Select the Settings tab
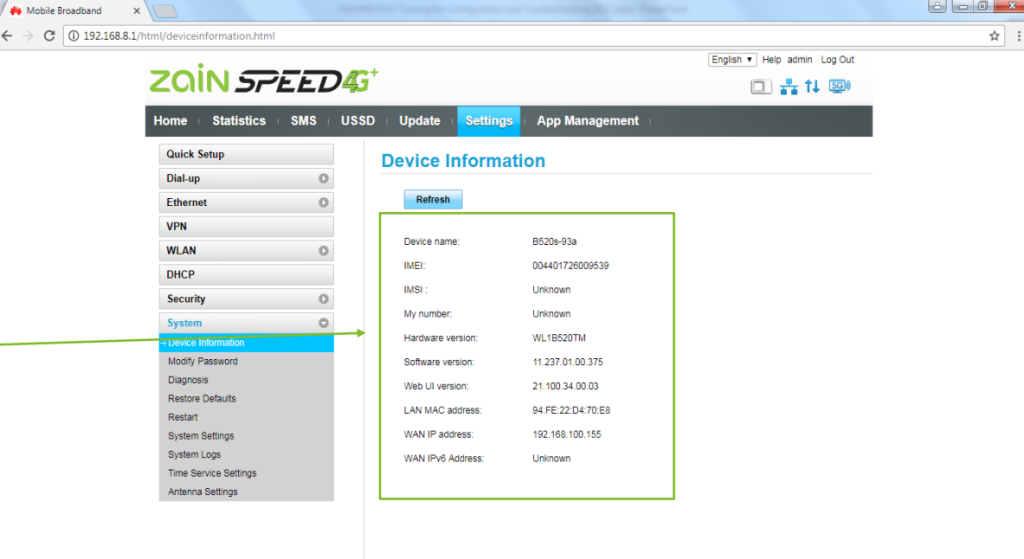 488,121
